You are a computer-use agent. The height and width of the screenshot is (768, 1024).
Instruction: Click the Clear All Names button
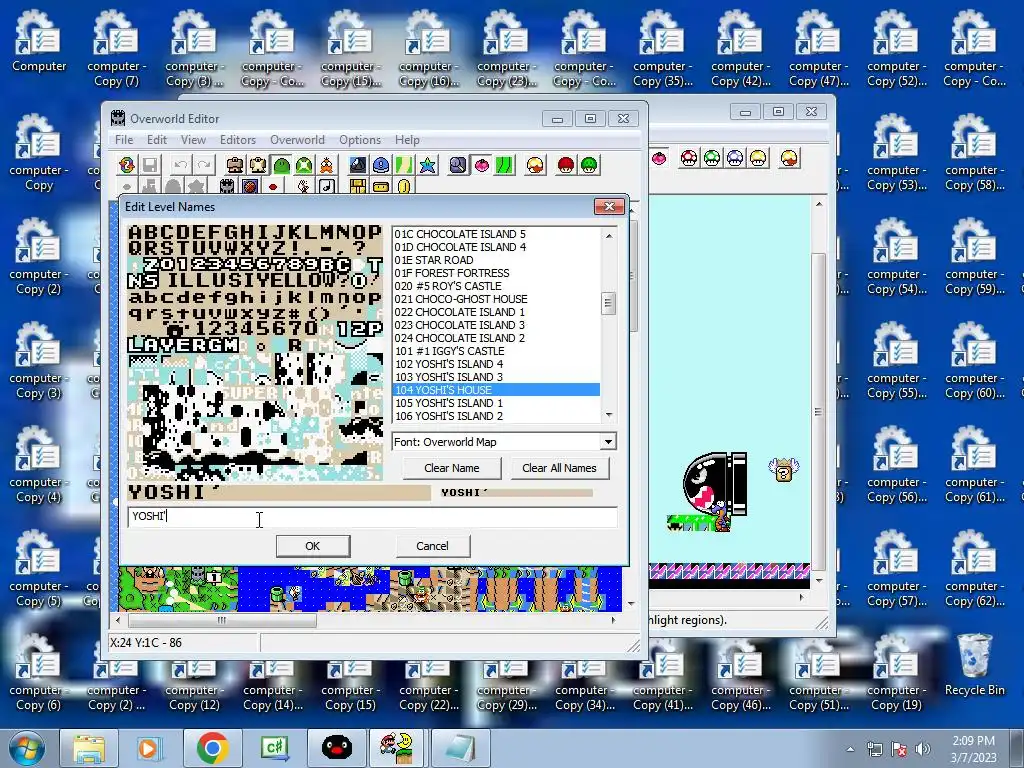point(559,468)
